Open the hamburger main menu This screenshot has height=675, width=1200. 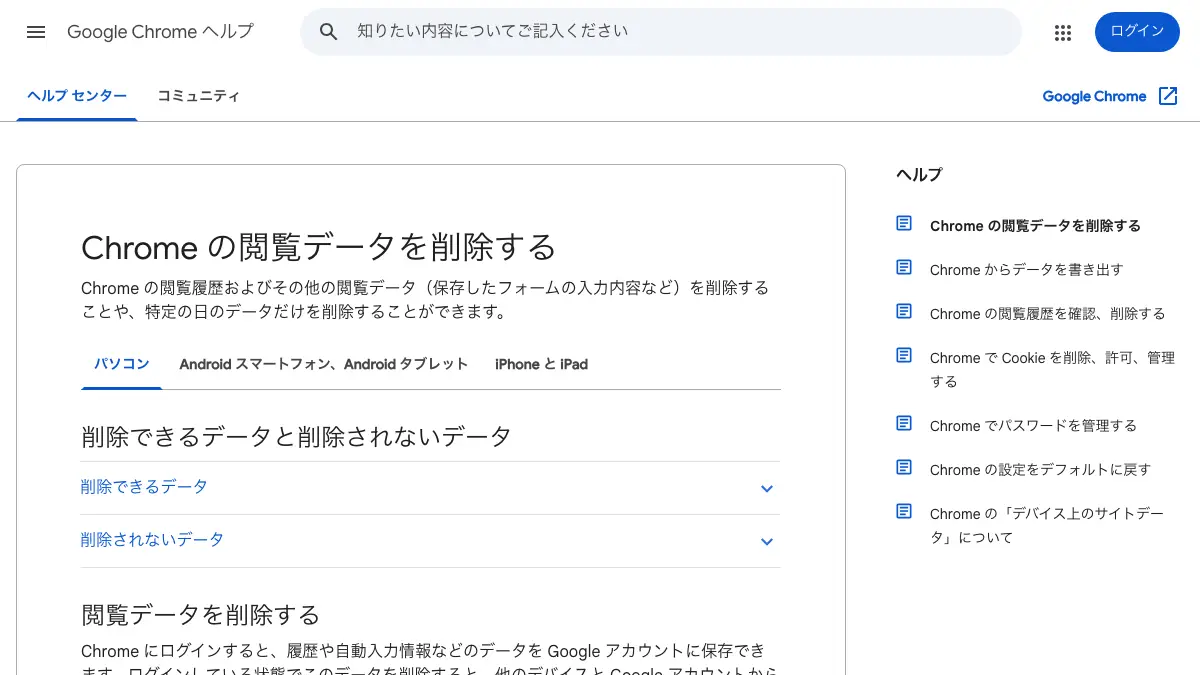click(36, 32)
